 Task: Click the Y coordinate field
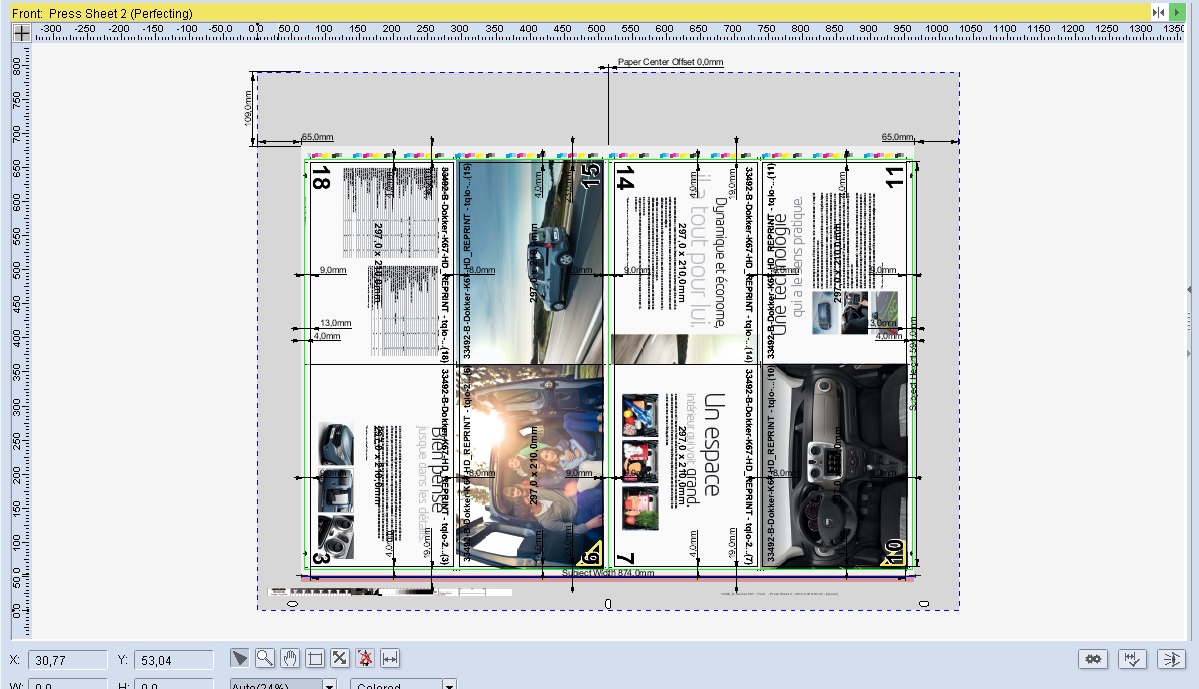(x=174, y=660)
